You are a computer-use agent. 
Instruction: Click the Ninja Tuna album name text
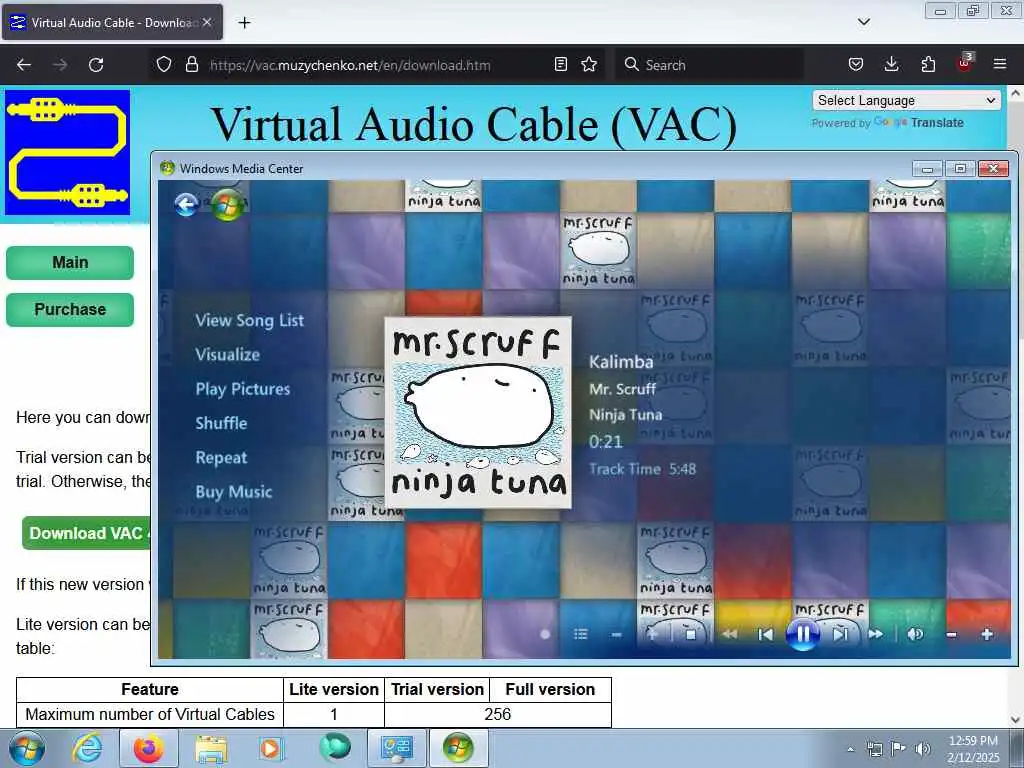[626, 415]
